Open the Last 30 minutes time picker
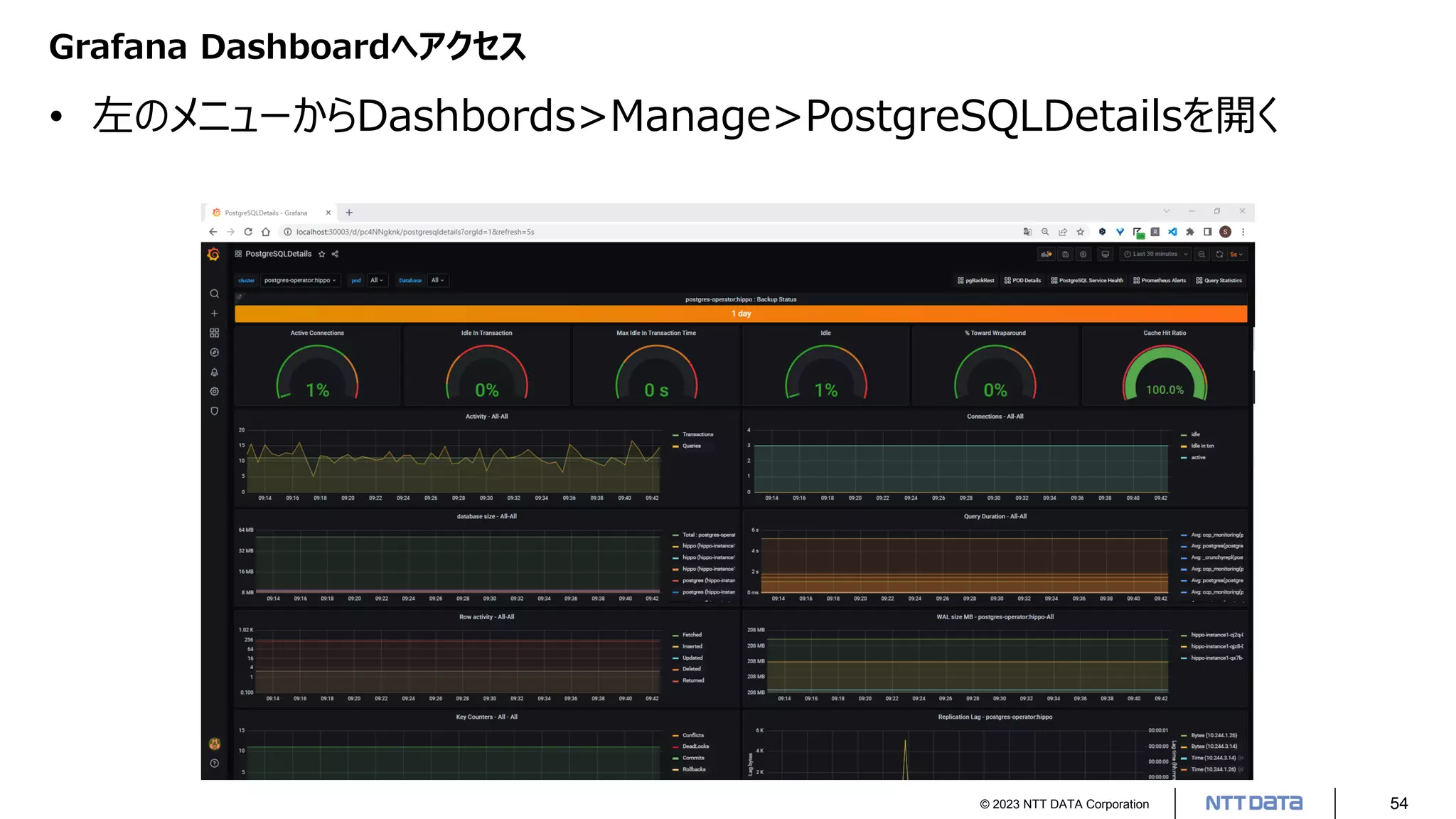The width and height of the screenshot is (1456, 819). pyautogui.click(x=1155, y=254)
